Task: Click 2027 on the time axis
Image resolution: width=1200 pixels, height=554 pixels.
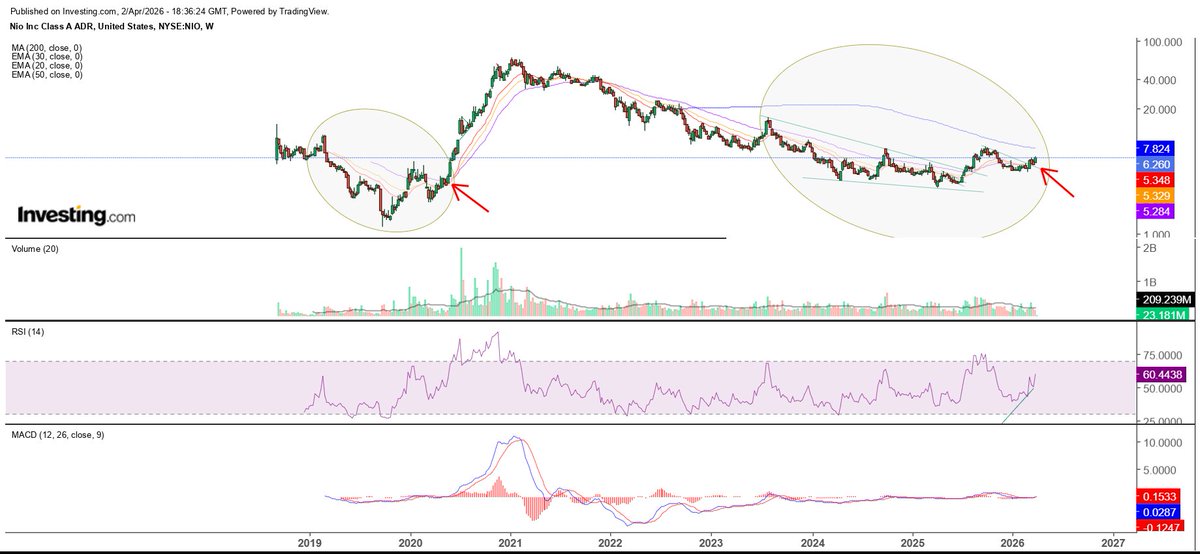Action: tap(1113, 542)
